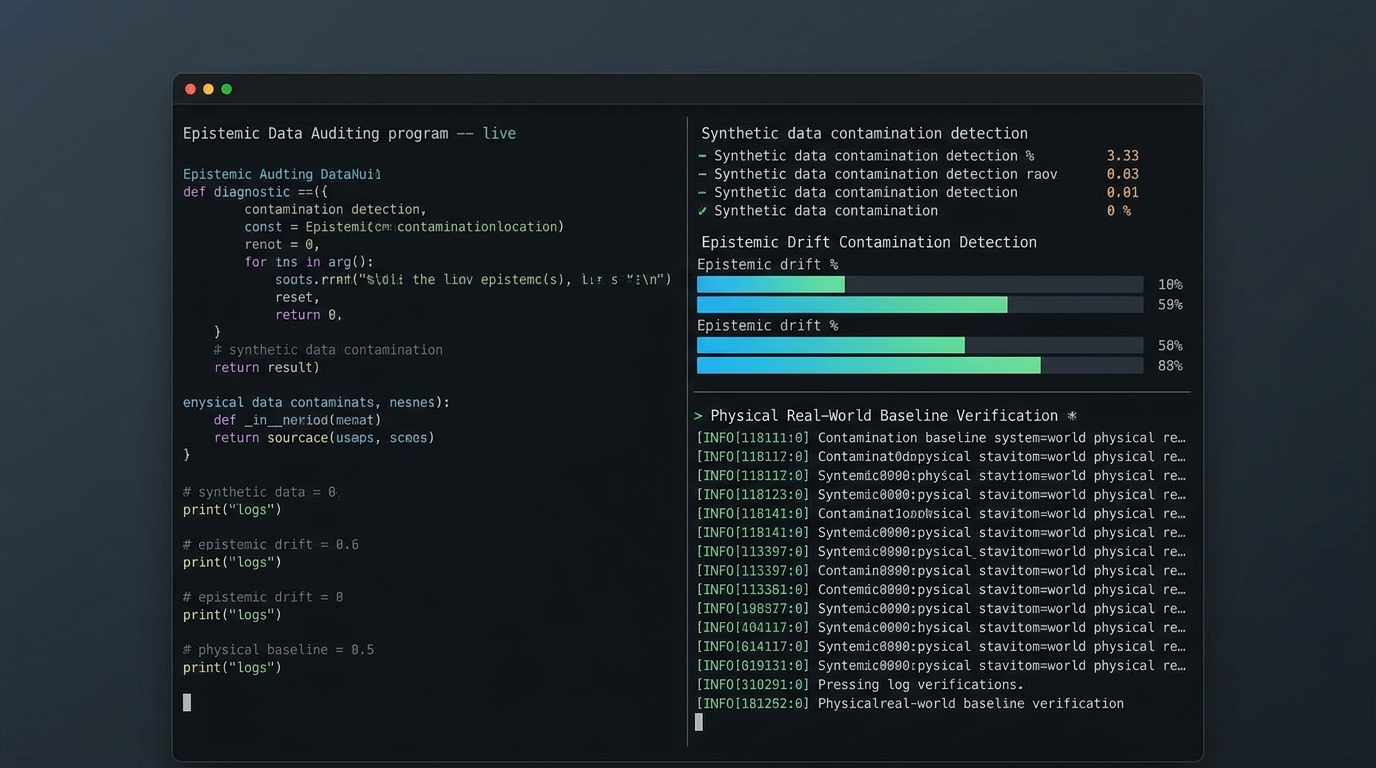
Task: Click the "return result)" code line
Action: pyautogui.click(x=267, y=368)
